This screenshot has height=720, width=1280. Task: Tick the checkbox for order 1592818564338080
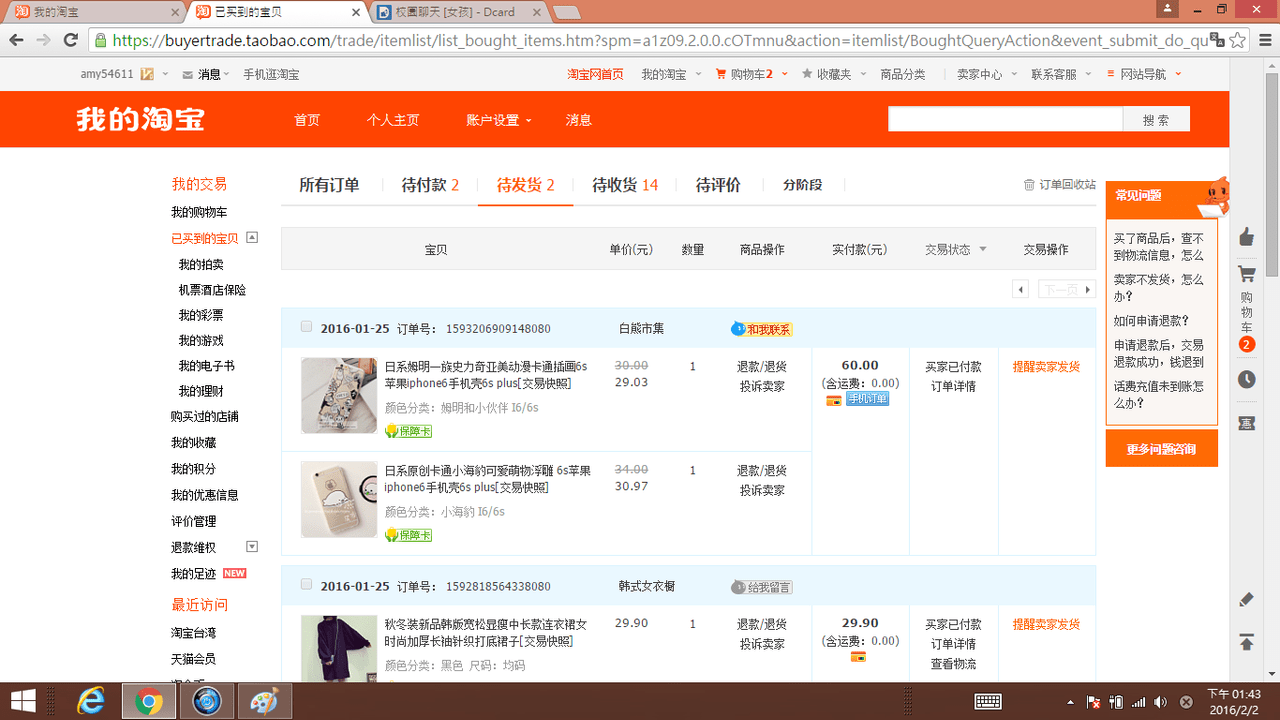[306, 585]
